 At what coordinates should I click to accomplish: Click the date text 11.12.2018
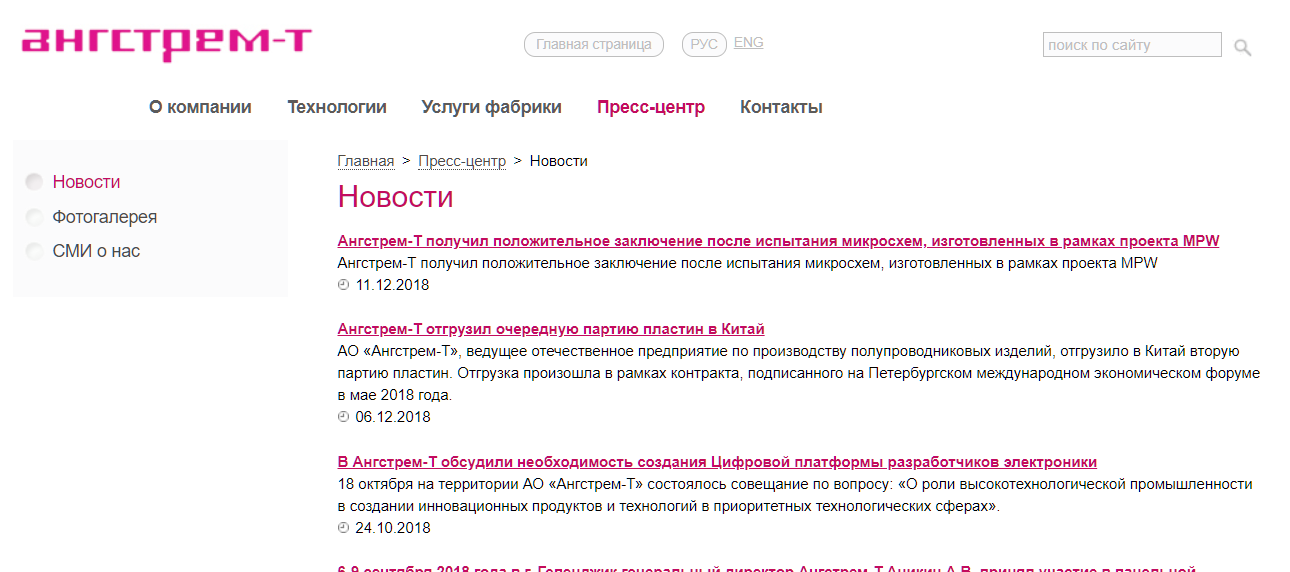[x=392, y=285]
